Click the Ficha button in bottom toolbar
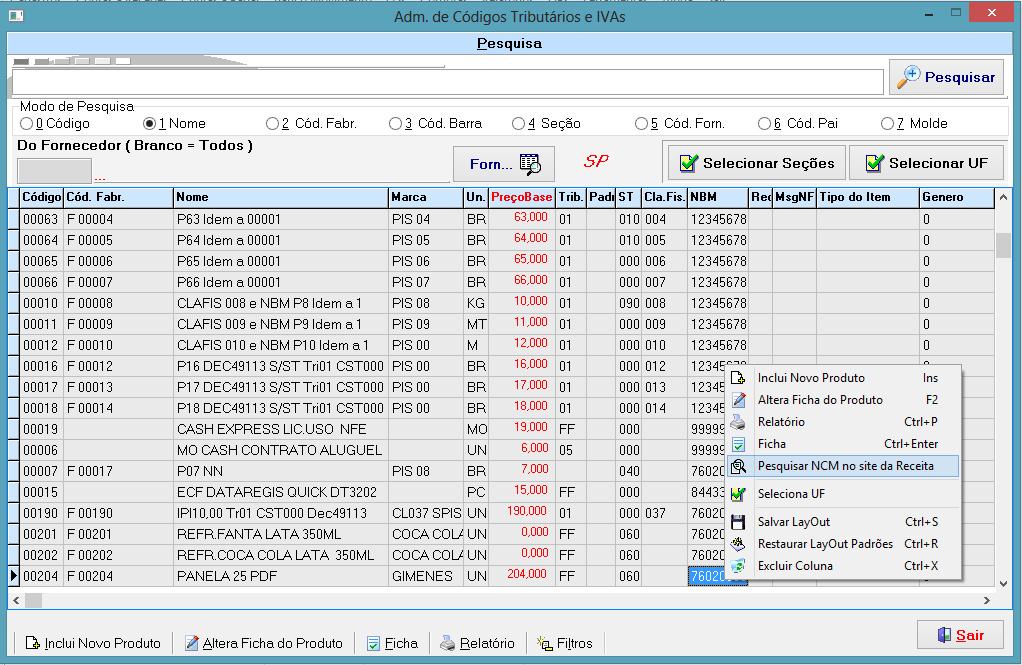This screenshot has width=1022, height=665. click(x=392, y=643)
